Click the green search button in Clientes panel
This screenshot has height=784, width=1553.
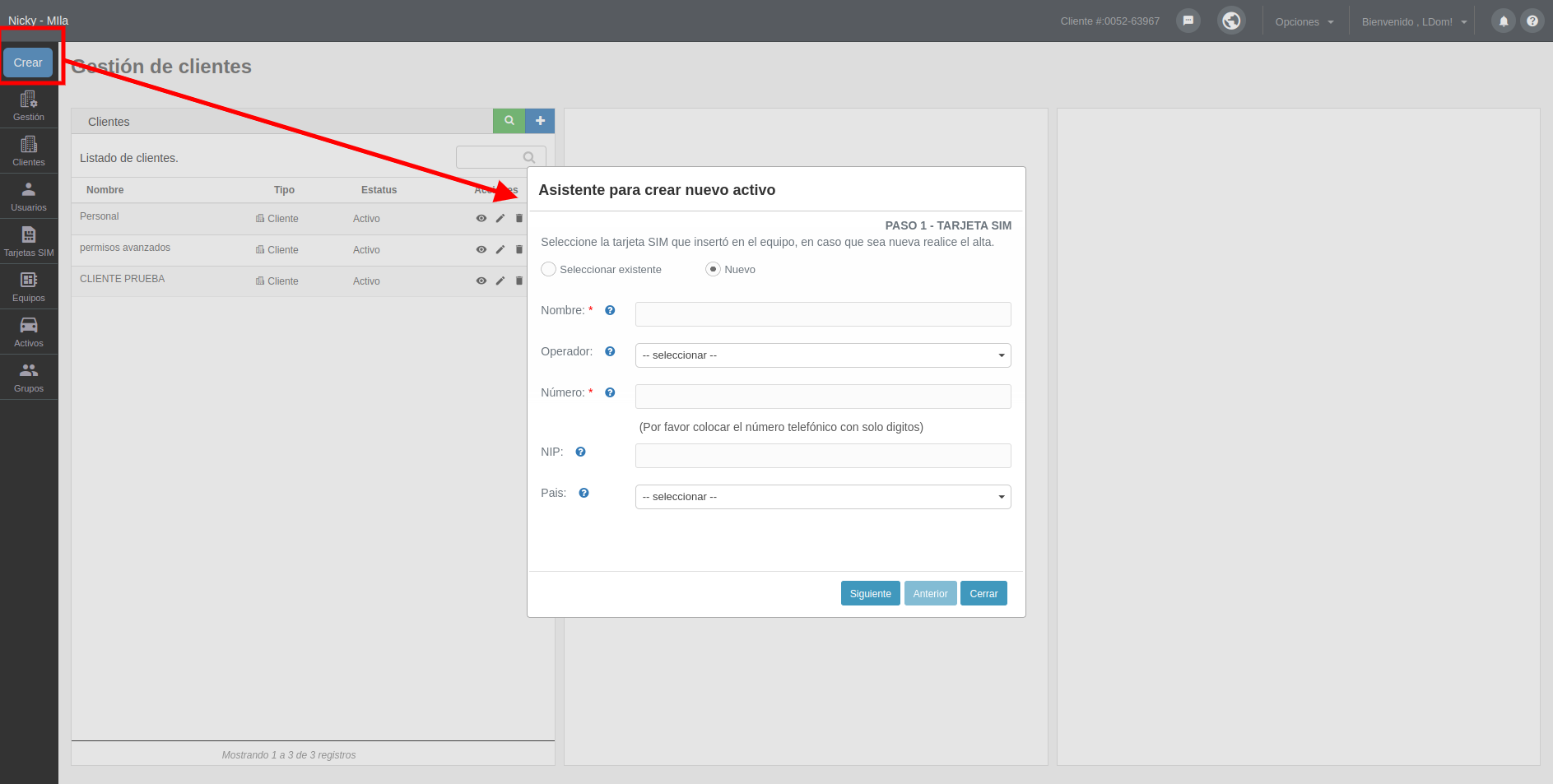509,121
